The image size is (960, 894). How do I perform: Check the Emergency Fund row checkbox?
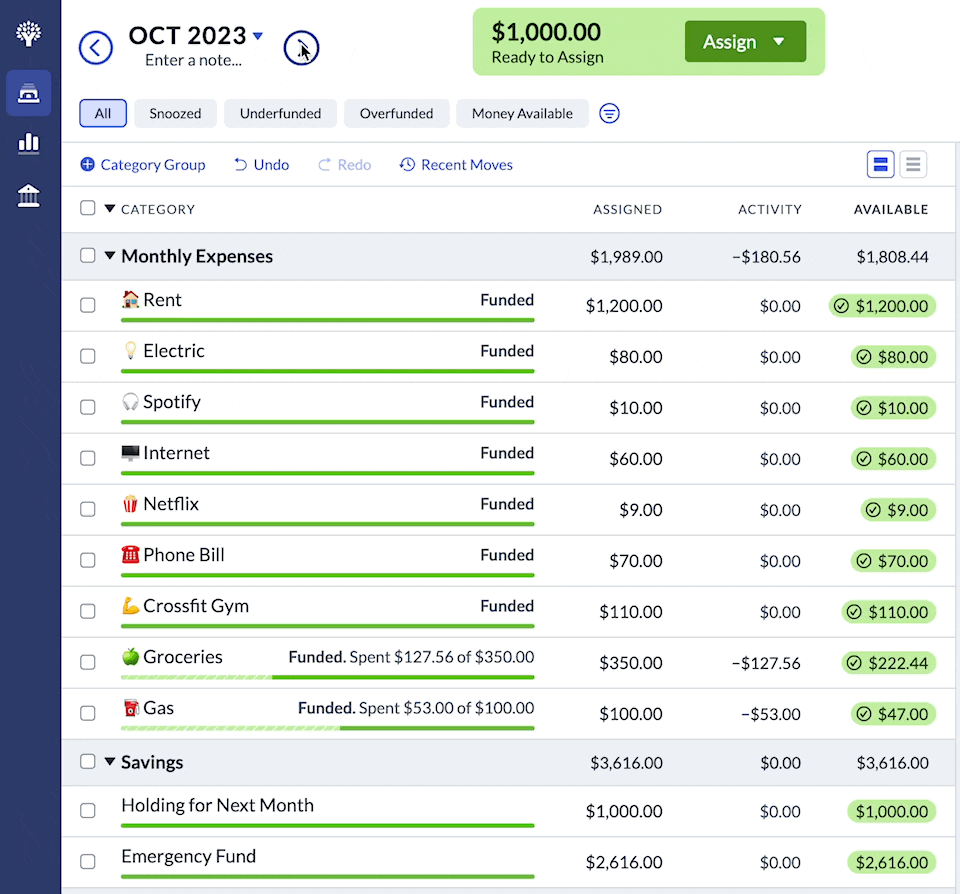(88, 862)
